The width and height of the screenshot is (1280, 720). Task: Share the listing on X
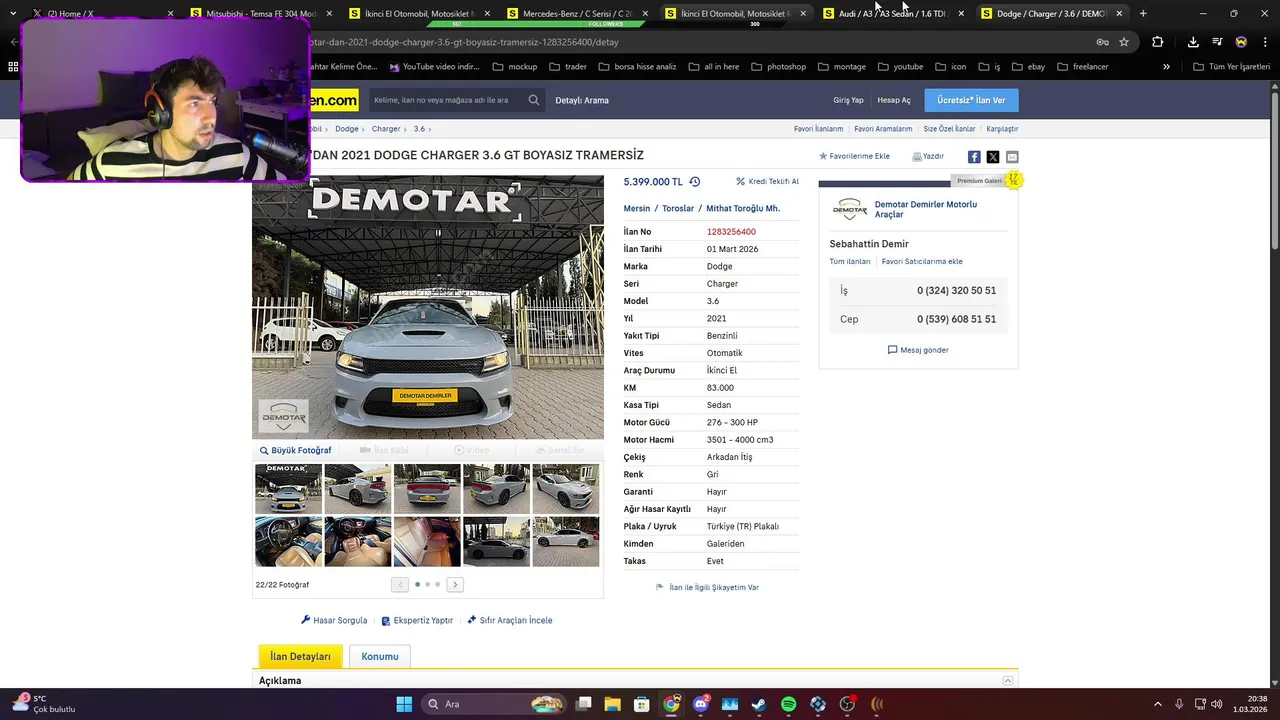[x=993, y=157]
